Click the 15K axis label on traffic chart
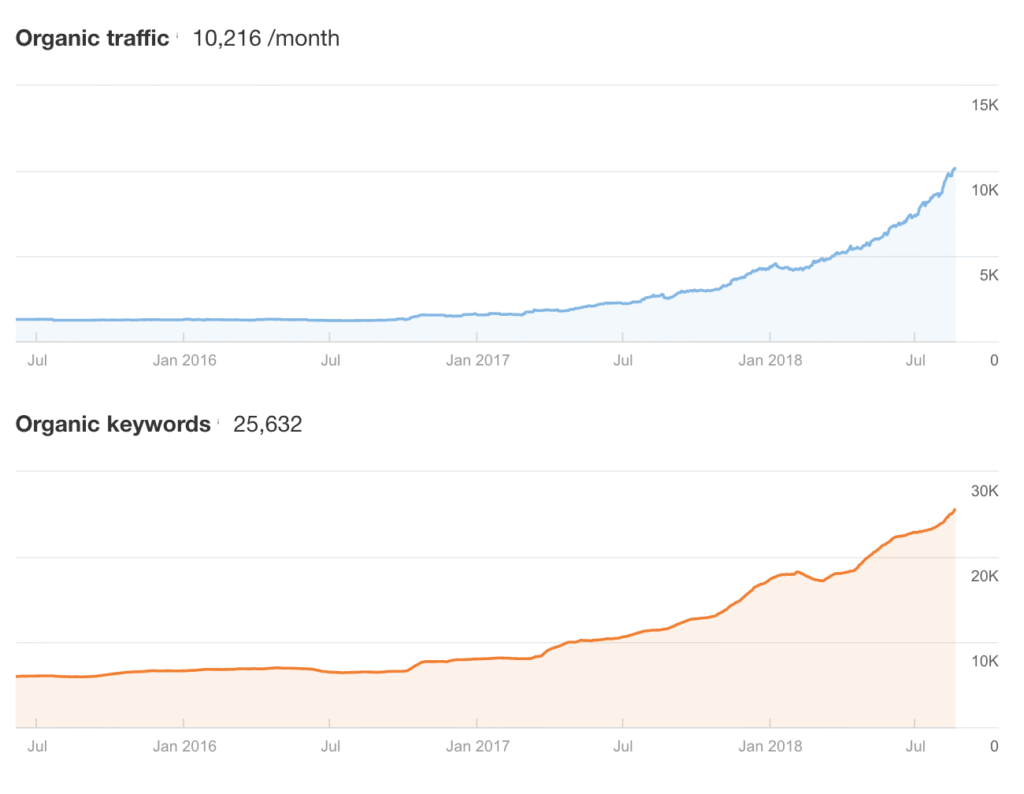The image size is (1024, 794). pyautogui.click(x=984, y=105)
